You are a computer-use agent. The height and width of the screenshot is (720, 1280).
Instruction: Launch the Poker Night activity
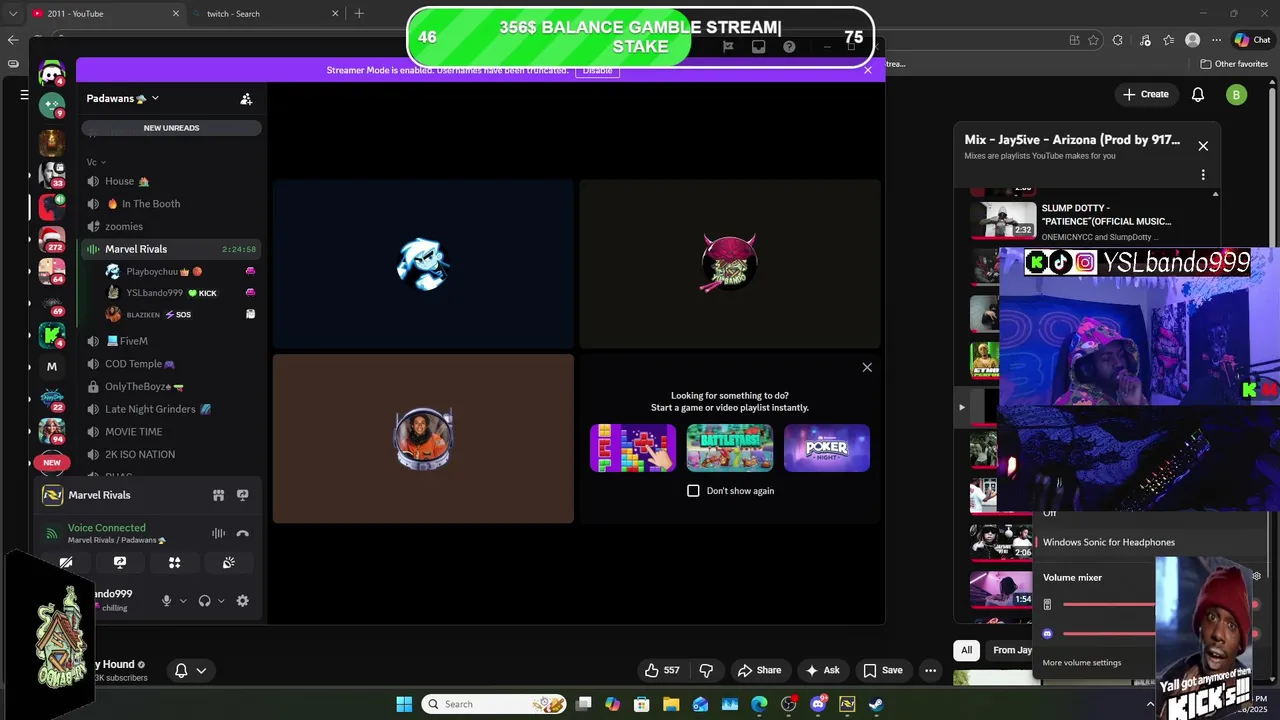pos(827,448)
